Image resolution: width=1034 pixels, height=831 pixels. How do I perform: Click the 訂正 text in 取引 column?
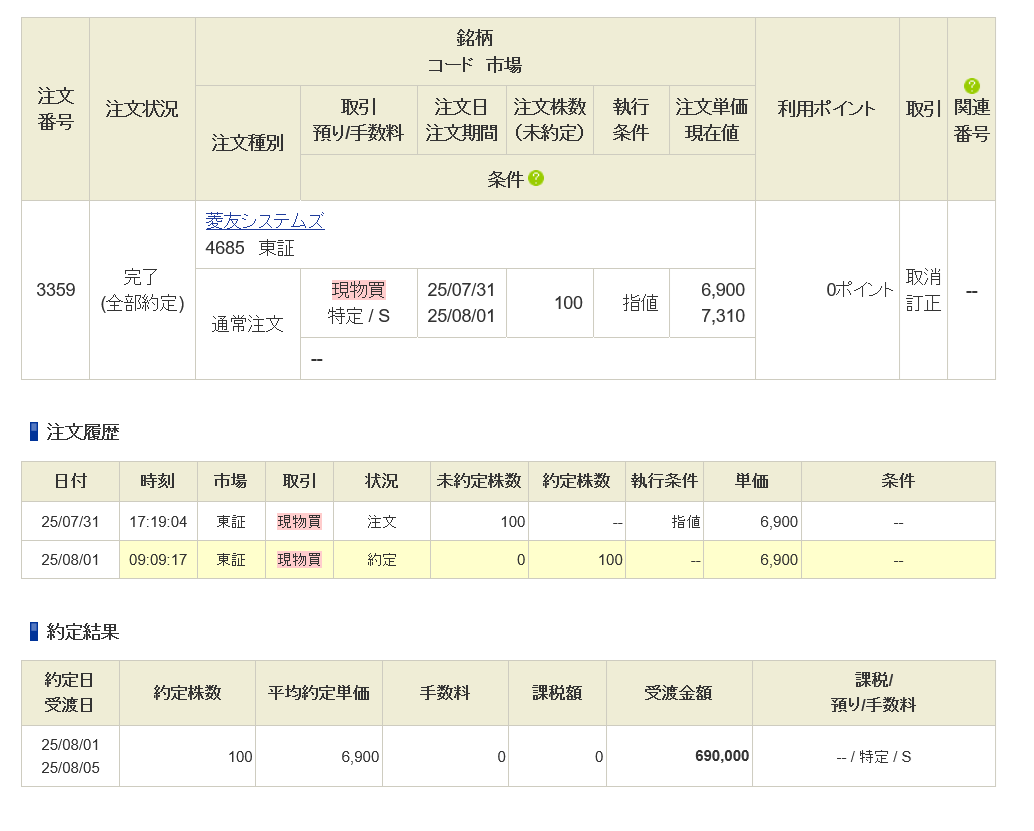923,303
